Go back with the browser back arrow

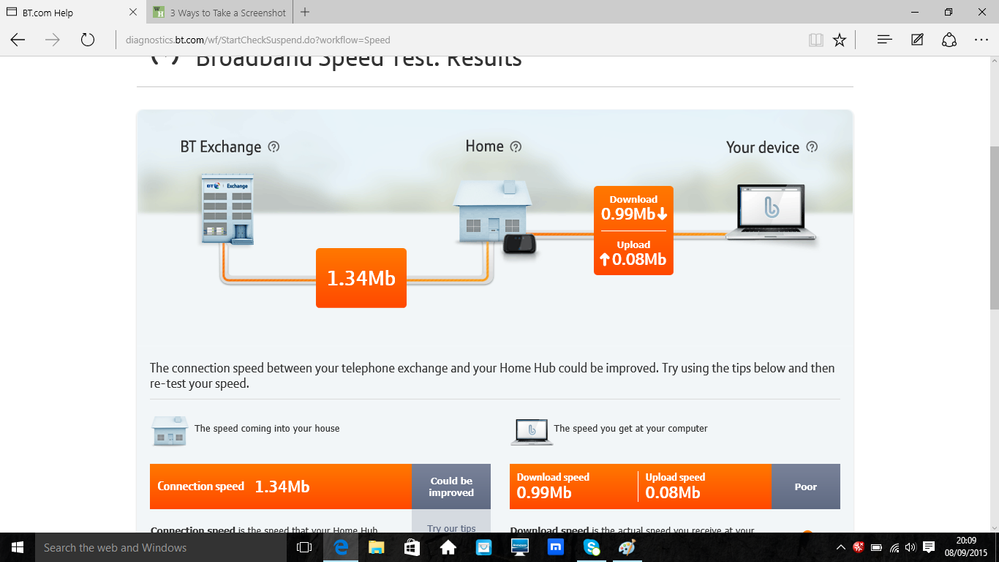18,40
